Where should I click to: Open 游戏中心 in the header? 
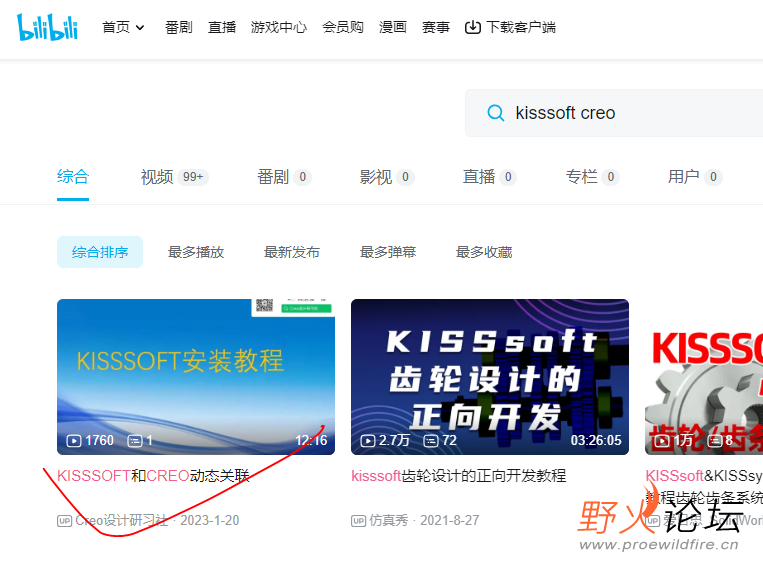click(x=279, y=27)
